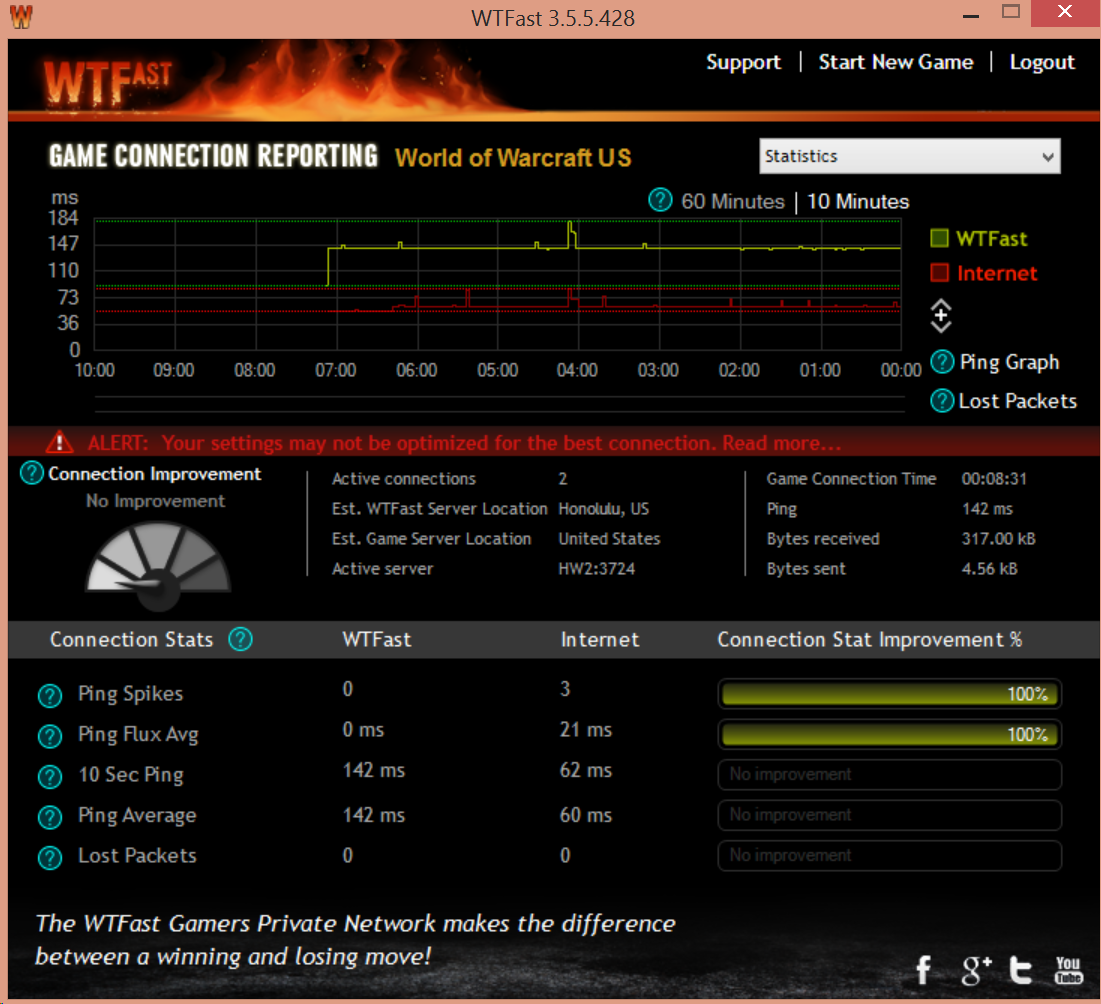Image resolution: width=1101 pixels, height=1004 pixels.
Task: Open Ping Flux Avg help icon
Action: (50, 736)
